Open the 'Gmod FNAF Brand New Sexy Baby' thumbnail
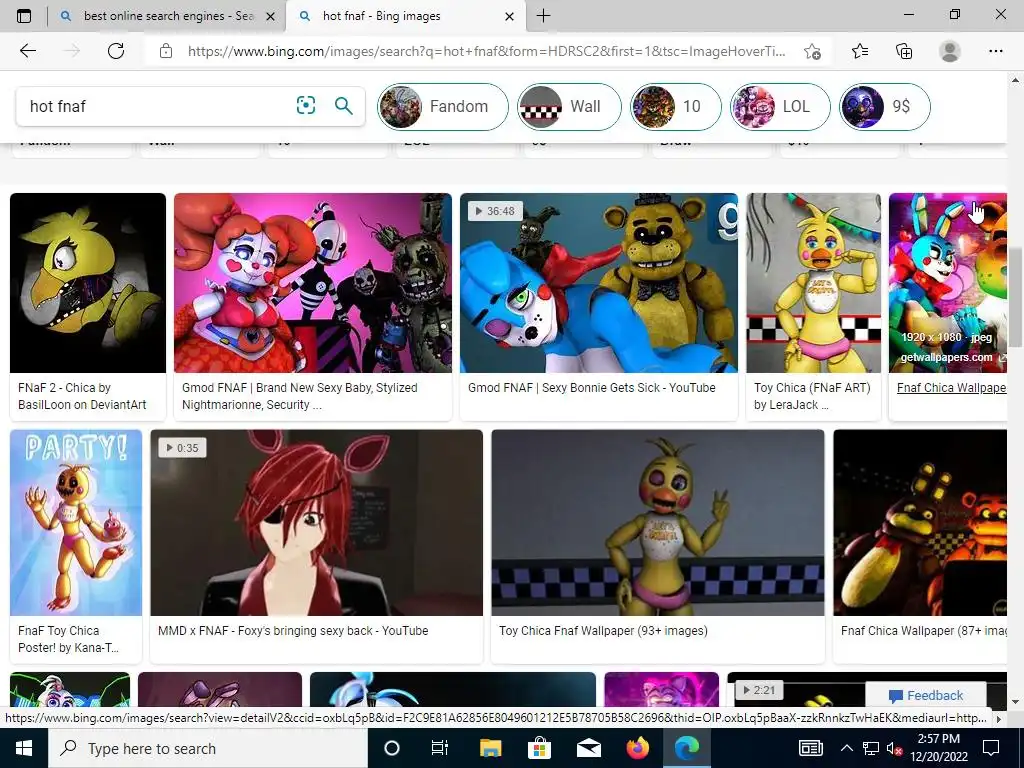The width and height of the screenshot is (1024, 768). point(313,283)
